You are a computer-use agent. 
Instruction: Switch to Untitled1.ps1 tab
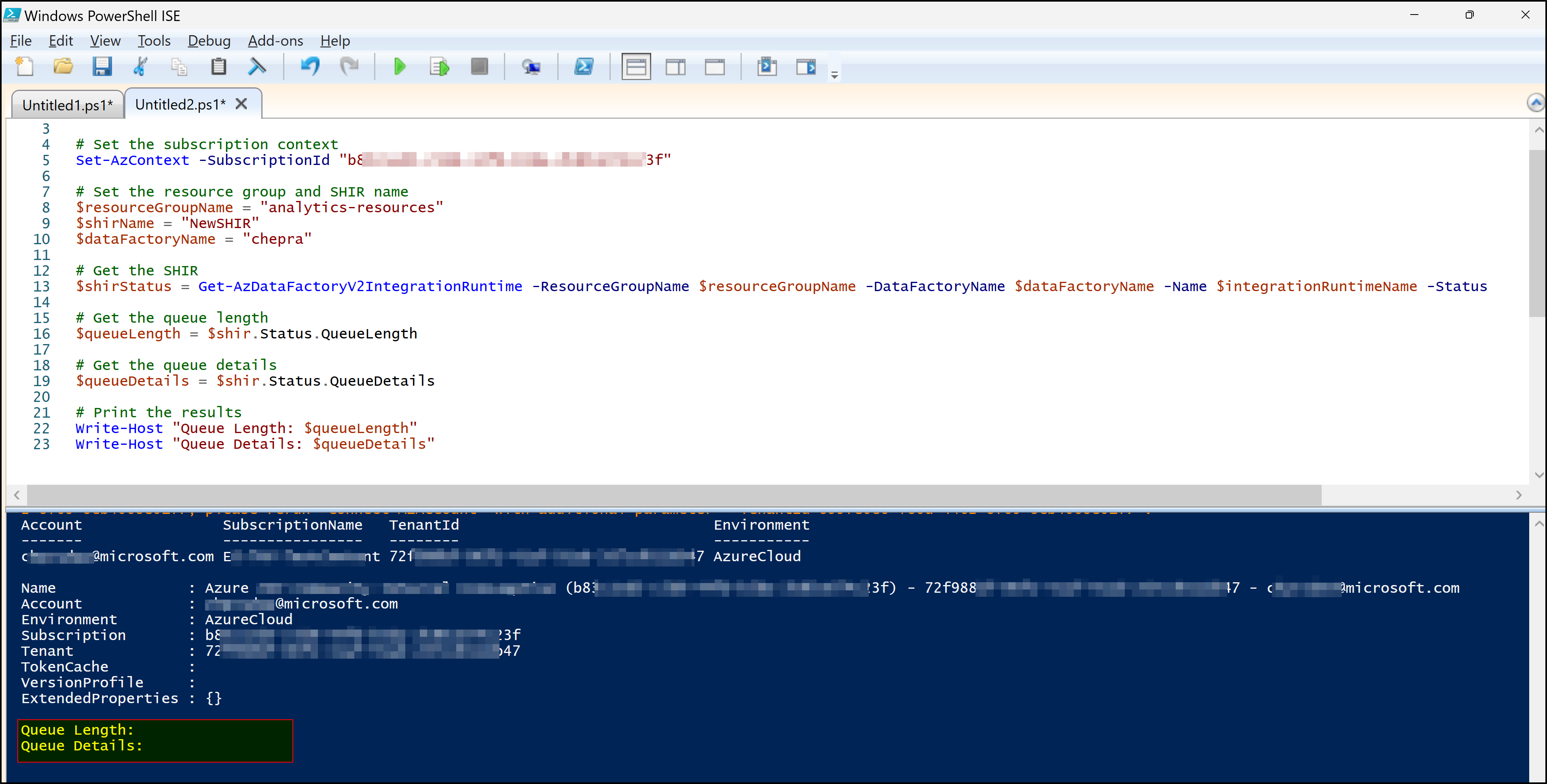(67, 105)
